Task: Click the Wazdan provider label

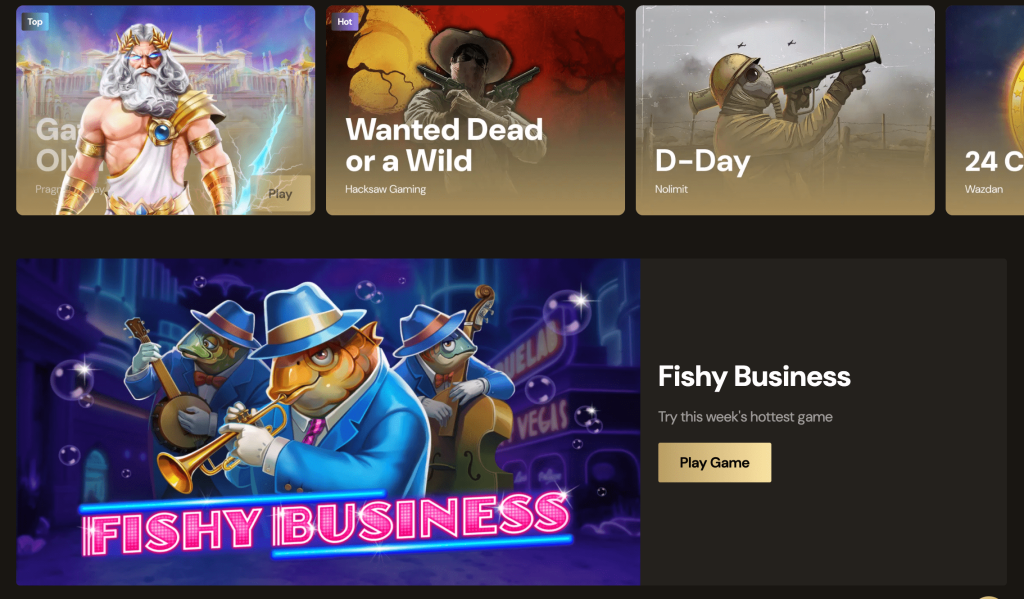Action: 984,189
